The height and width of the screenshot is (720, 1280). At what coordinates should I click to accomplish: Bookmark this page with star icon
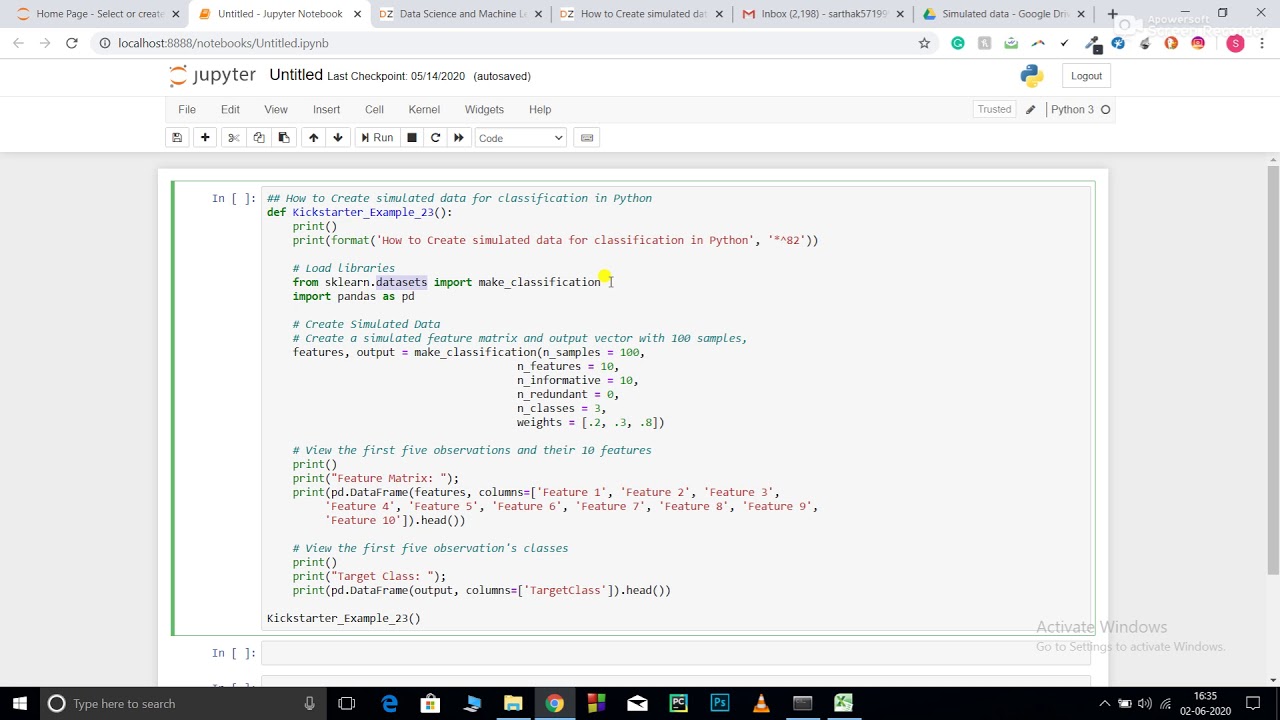click(x=924, y=43)
